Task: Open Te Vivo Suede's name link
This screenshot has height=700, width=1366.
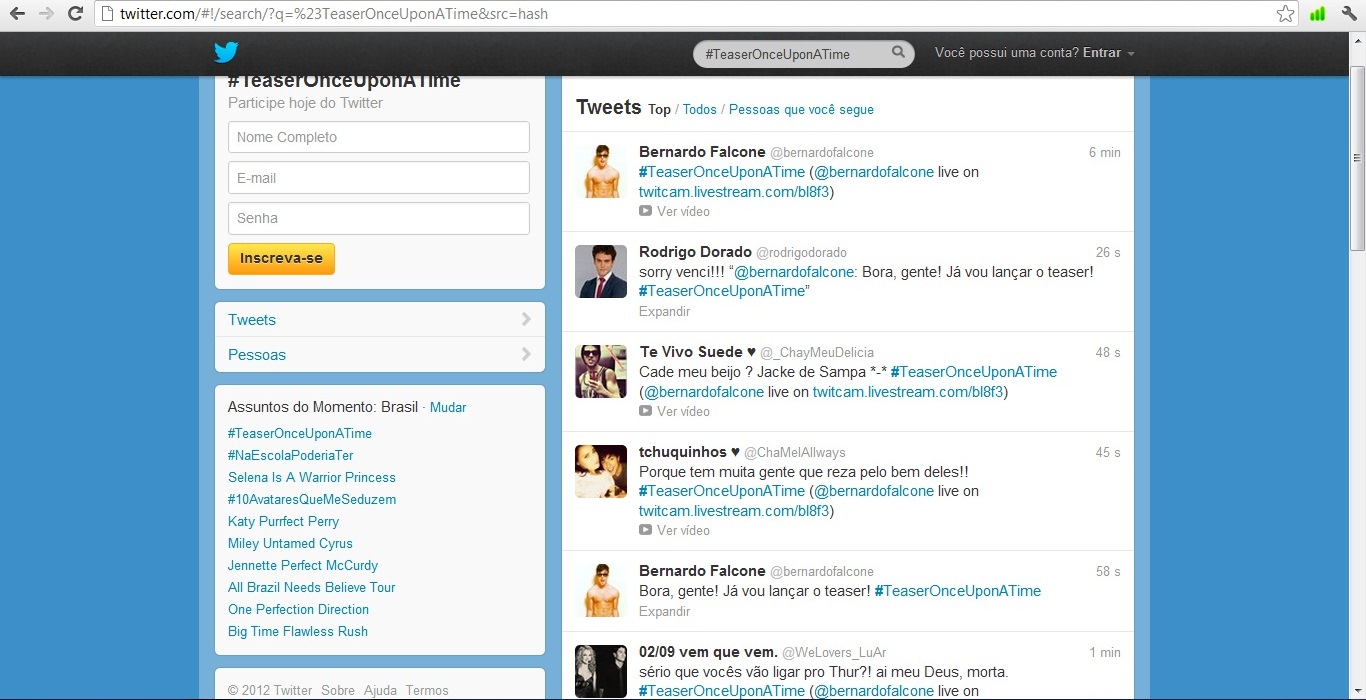Action: [x=697, y=352]
